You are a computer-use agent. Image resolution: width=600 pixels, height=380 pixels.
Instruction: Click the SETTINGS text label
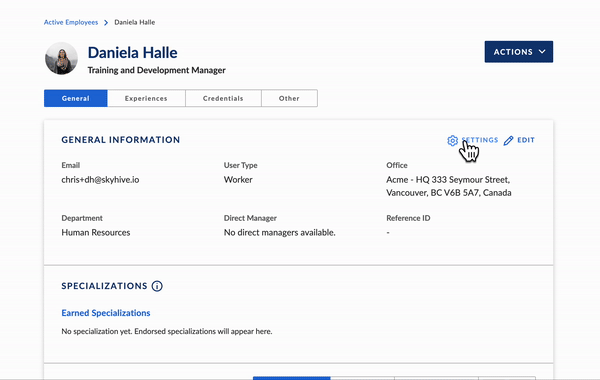(x=480, y=140)
